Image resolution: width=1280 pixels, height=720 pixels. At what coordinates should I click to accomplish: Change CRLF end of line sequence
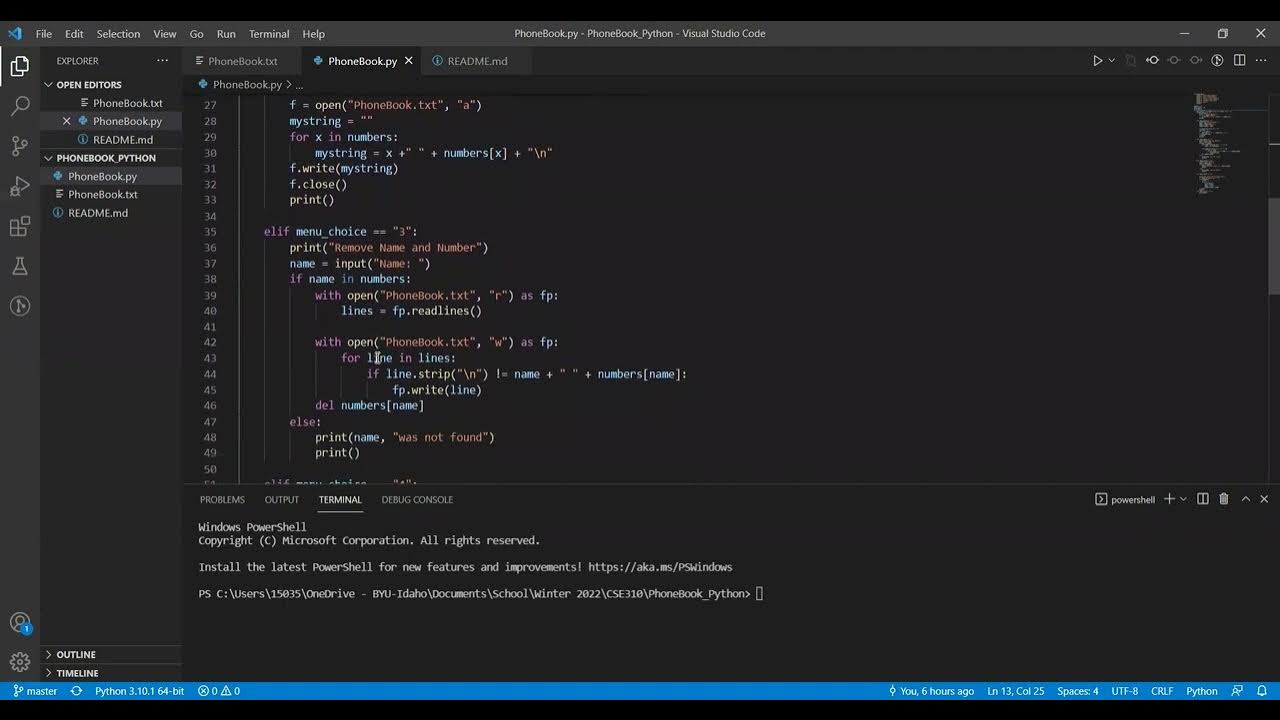[x=1162, y=691]
